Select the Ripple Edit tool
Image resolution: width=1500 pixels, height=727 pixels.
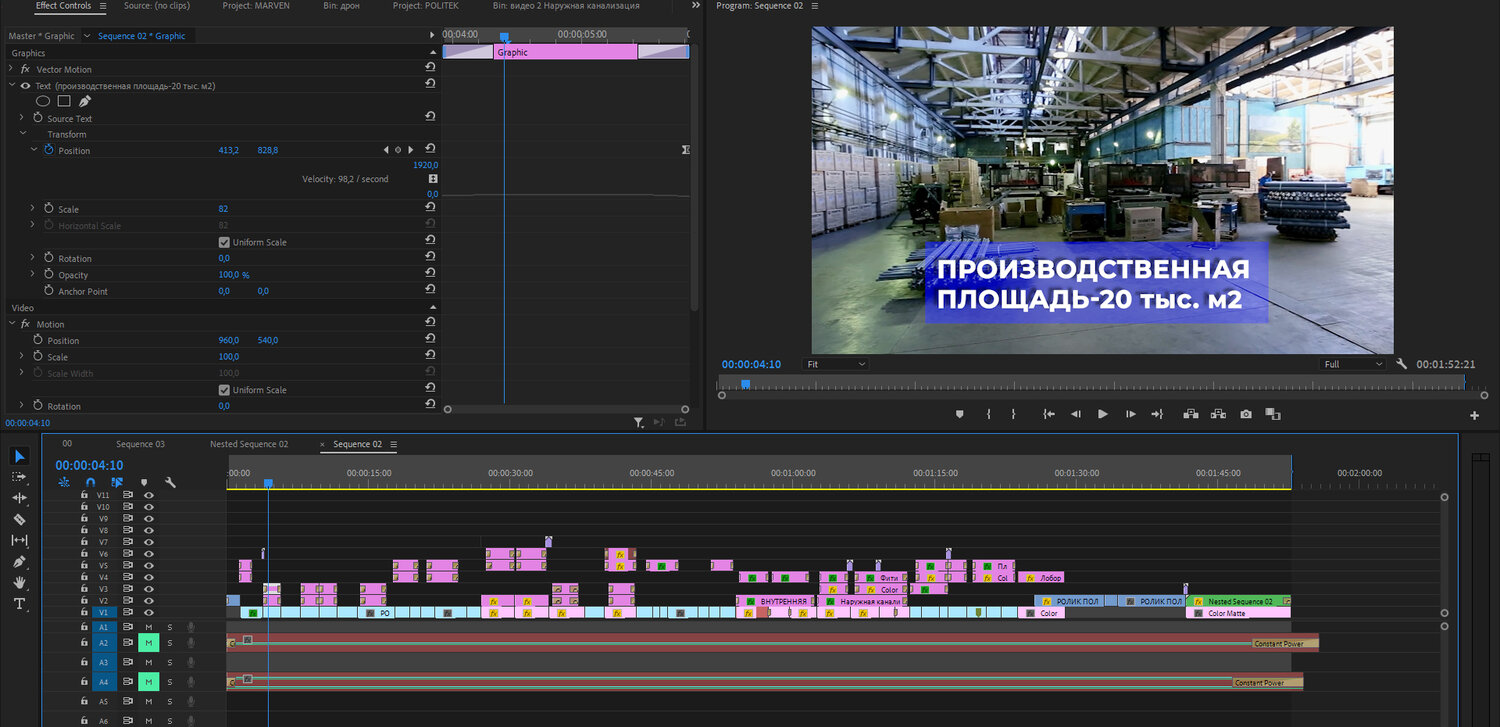(x=19, y=498)
